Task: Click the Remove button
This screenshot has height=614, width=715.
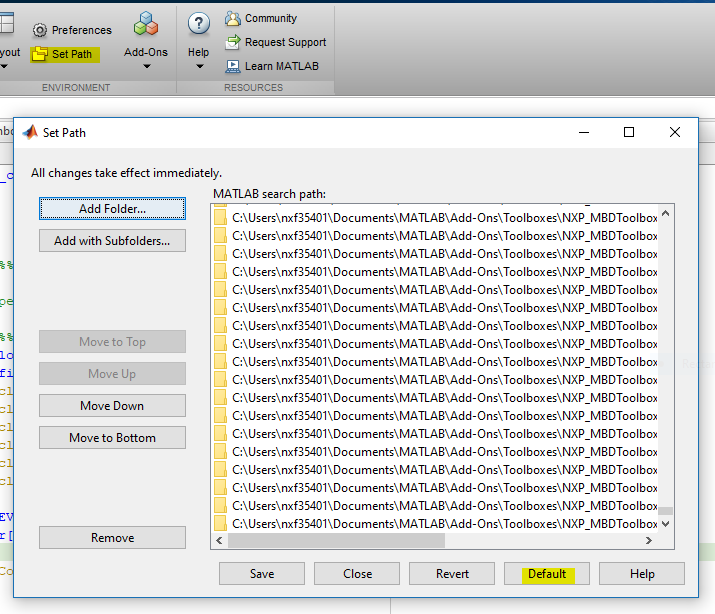Action: tap(112, 538)
